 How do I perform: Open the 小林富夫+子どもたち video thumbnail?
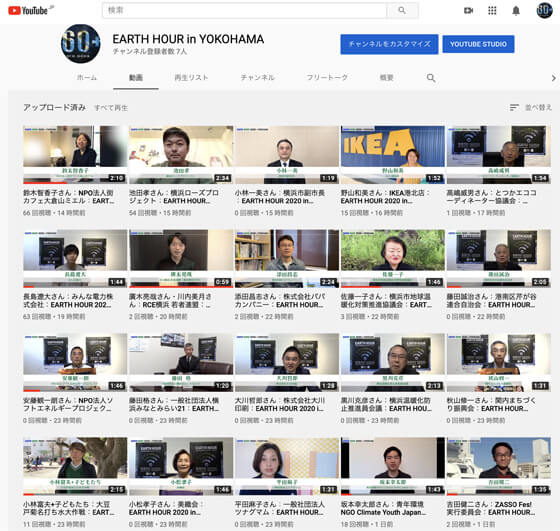tap(75, 466)
